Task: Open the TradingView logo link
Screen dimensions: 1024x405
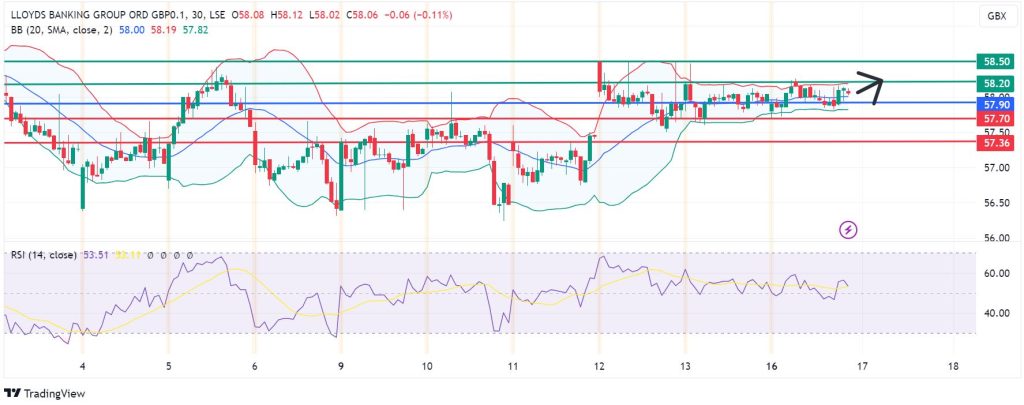Action: tap(45, 394)
